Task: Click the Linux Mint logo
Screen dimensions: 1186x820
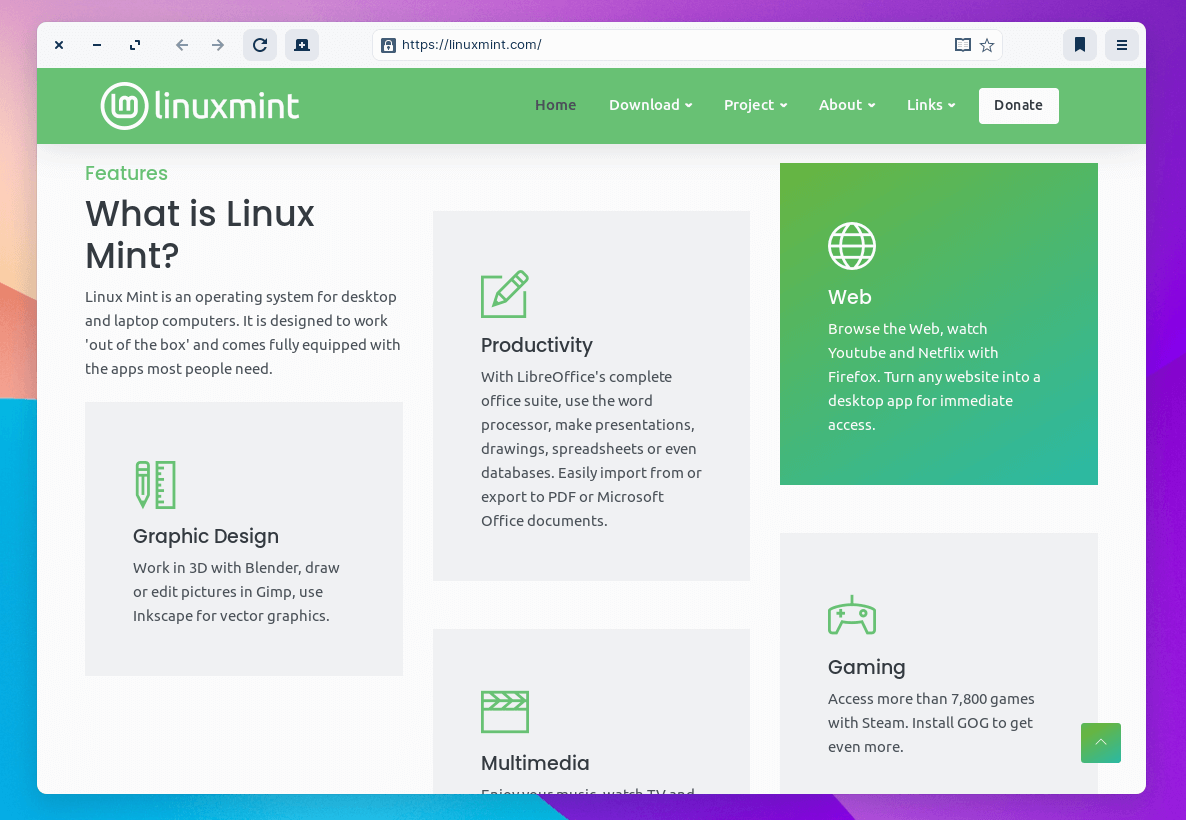Action: click(200, 106)
